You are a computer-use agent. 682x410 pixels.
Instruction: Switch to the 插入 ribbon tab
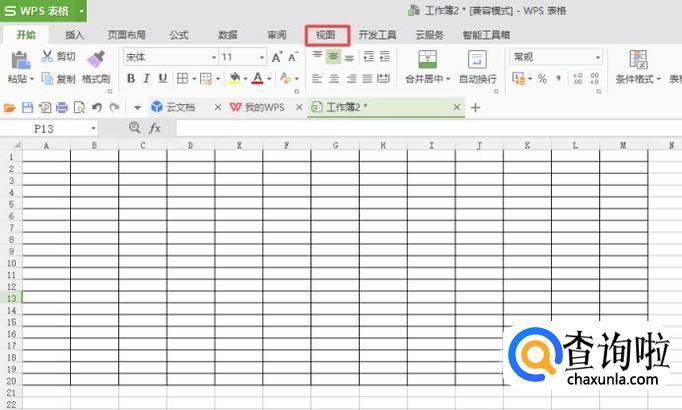pyautogui.click(x=74, y=35)
